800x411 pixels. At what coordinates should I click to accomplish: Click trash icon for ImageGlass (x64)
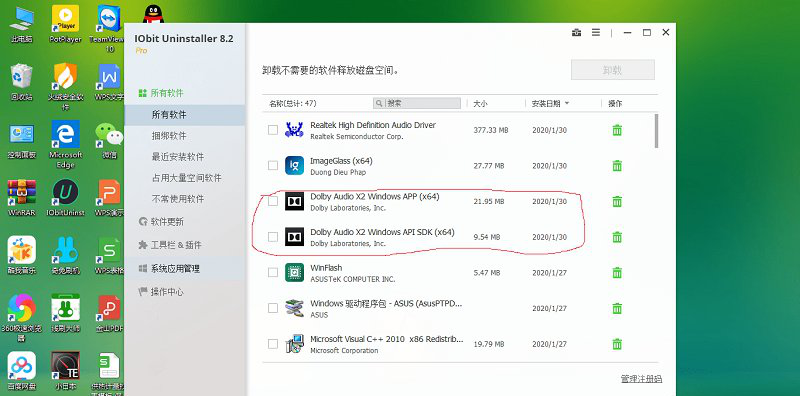(x=617, y=166)
